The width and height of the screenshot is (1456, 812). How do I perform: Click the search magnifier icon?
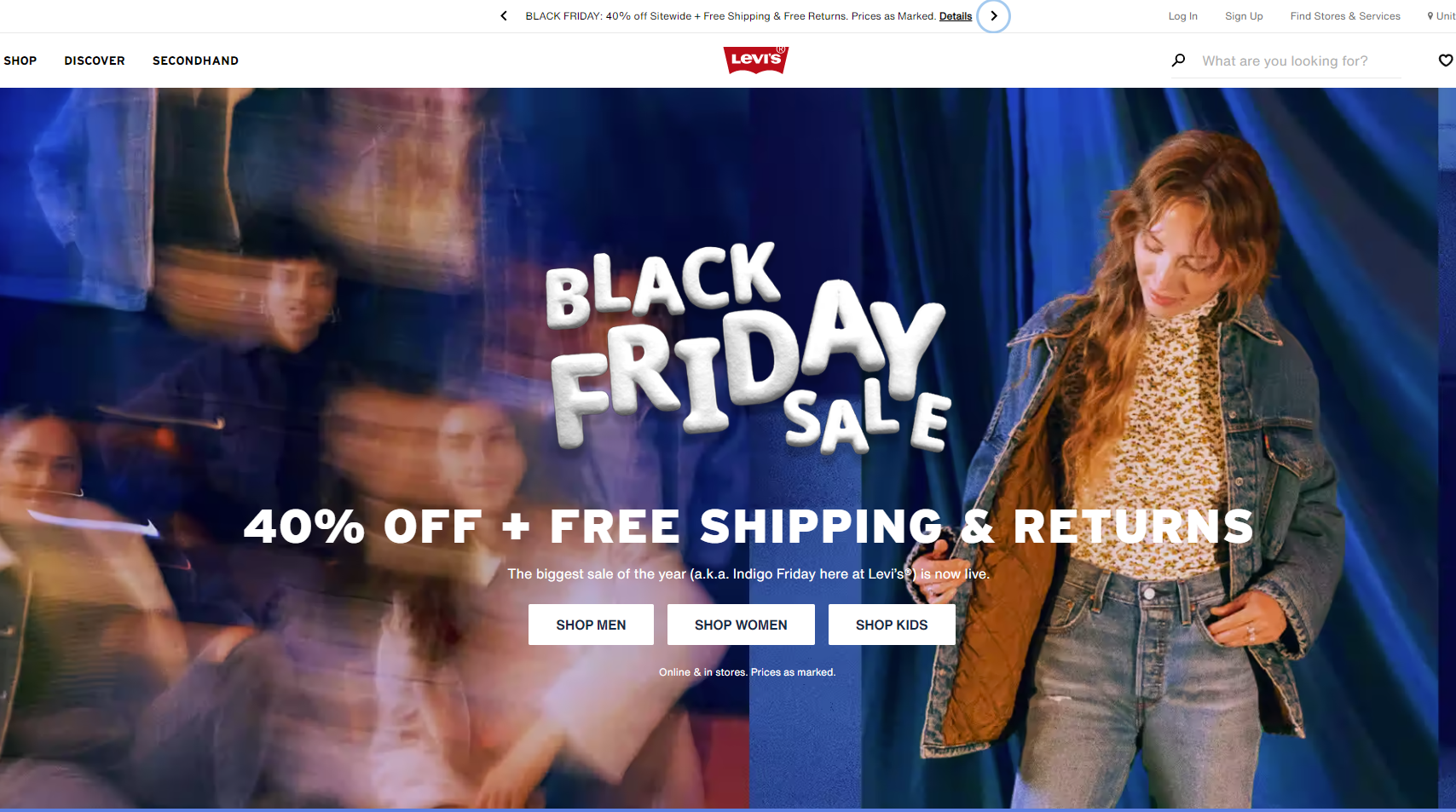[1178, 60]
